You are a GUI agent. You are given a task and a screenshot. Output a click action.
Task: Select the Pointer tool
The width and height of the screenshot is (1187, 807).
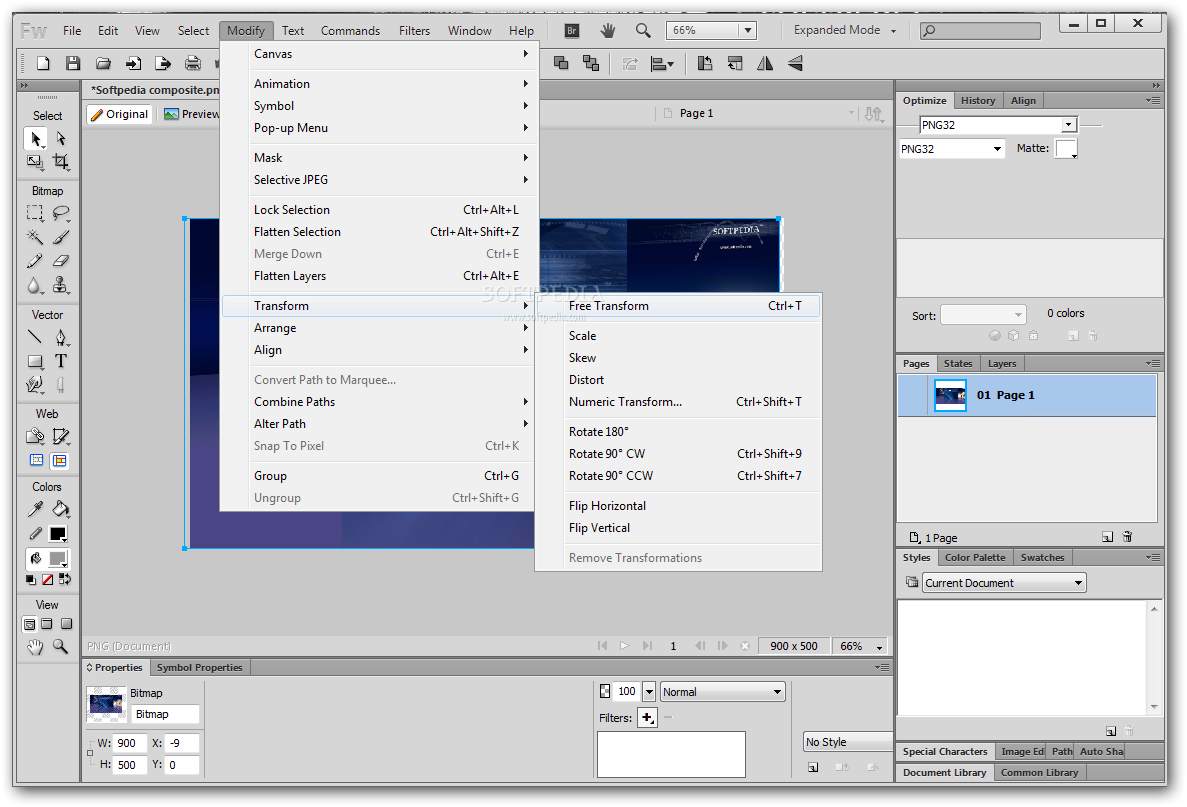[x=36, y=139]
